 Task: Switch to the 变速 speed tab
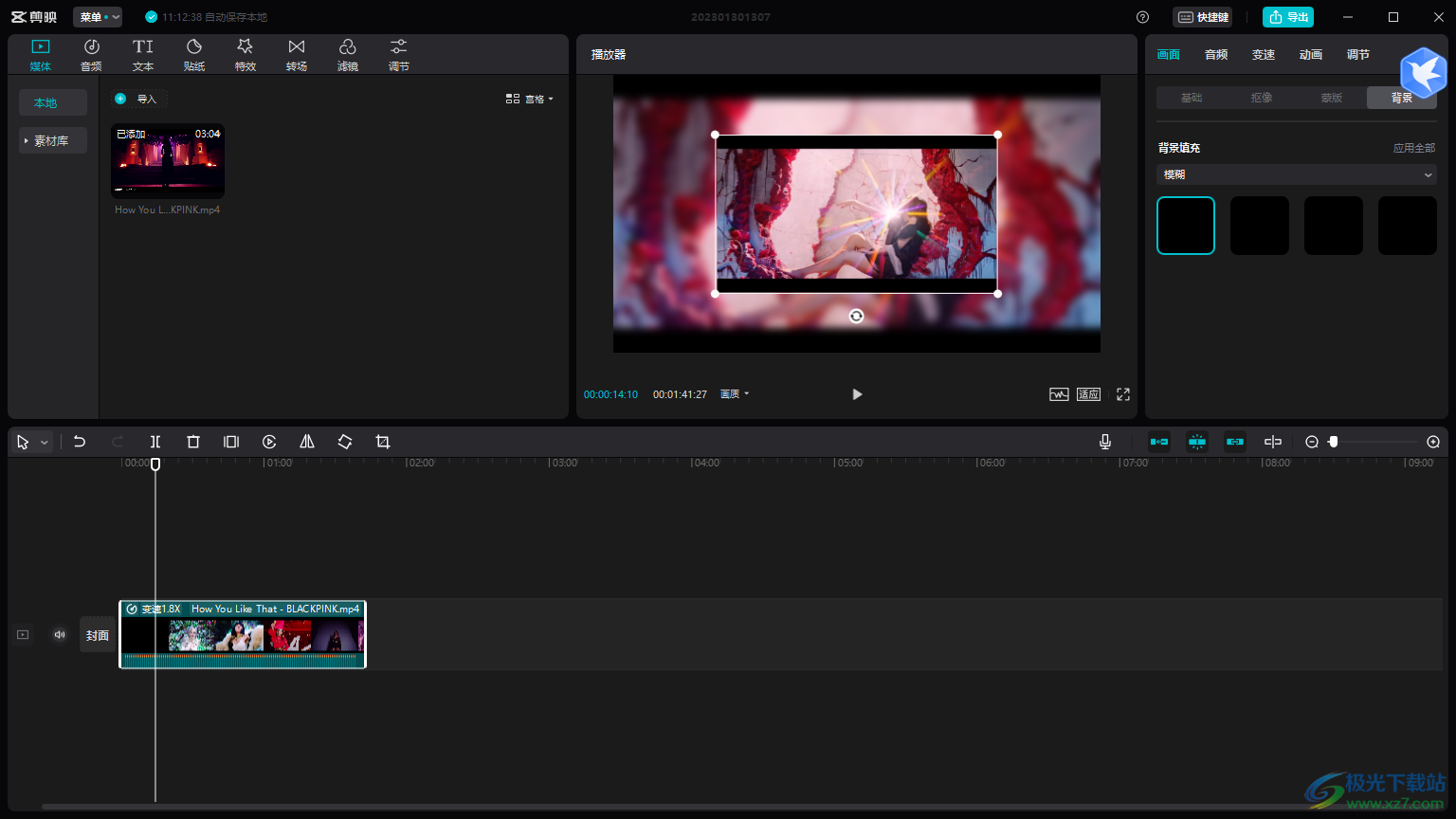click(1264, 55)
